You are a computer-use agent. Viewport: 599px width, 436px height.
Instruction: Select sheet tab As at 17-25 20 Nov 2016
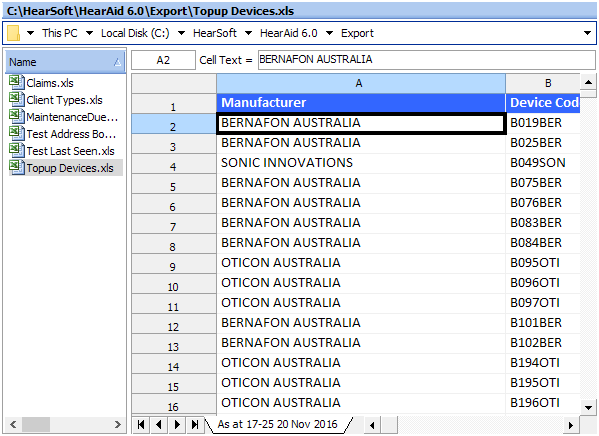coord(277,424)
